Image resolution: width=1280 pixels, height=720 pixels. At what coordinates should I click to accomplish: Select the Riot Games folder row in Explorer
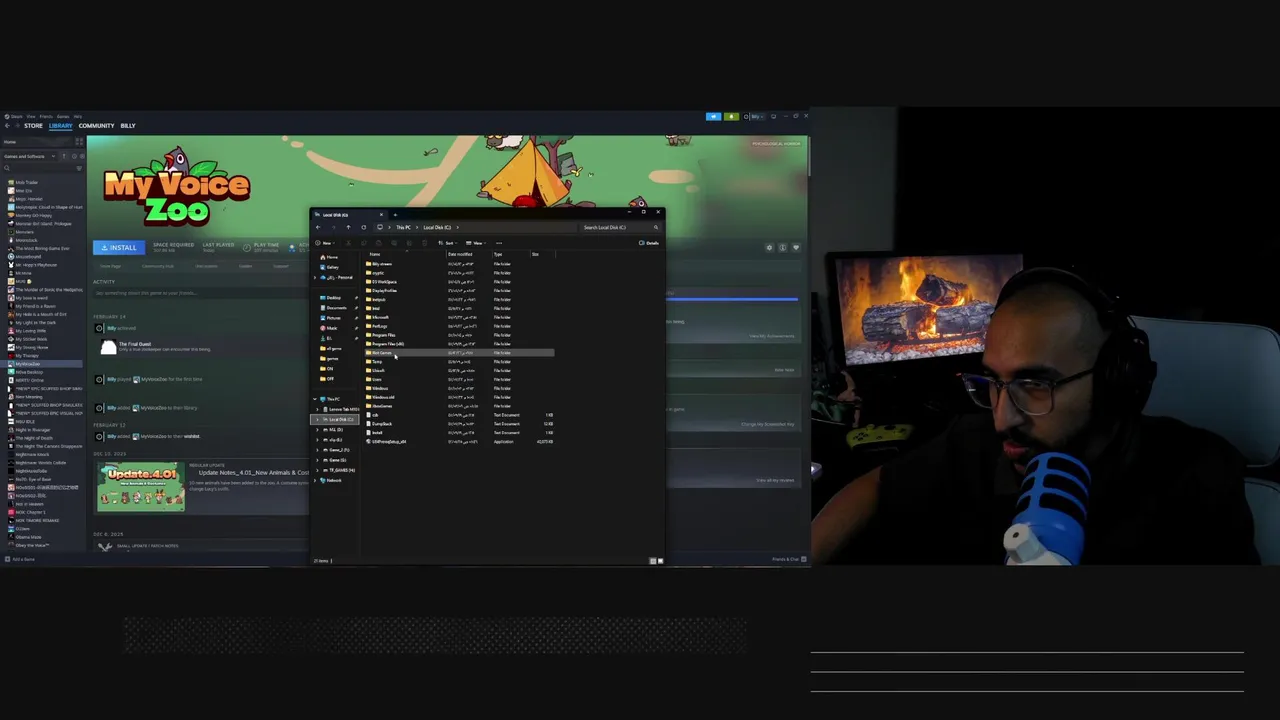click(459, 353)
